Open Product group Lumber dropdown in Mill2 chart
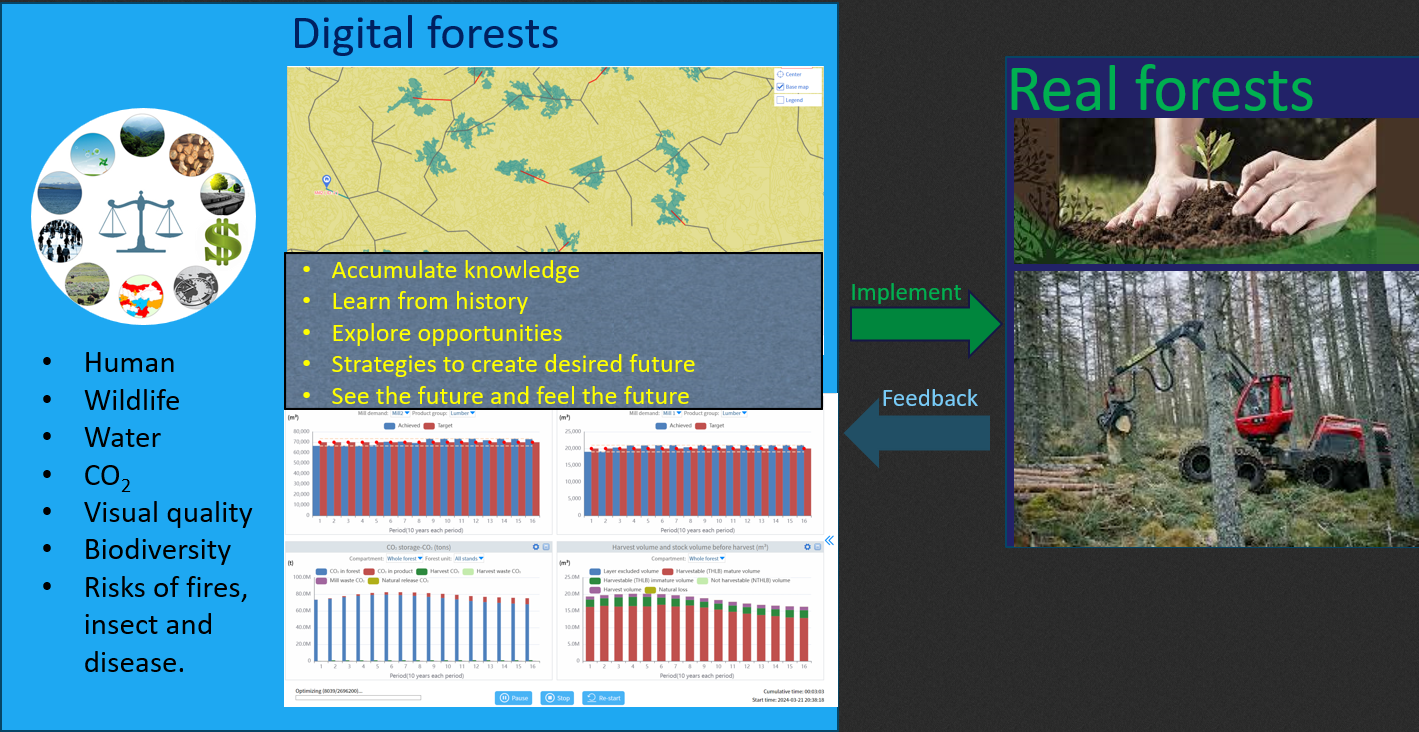The height and width of the screenshot is (732, 1419). point(460,412)
